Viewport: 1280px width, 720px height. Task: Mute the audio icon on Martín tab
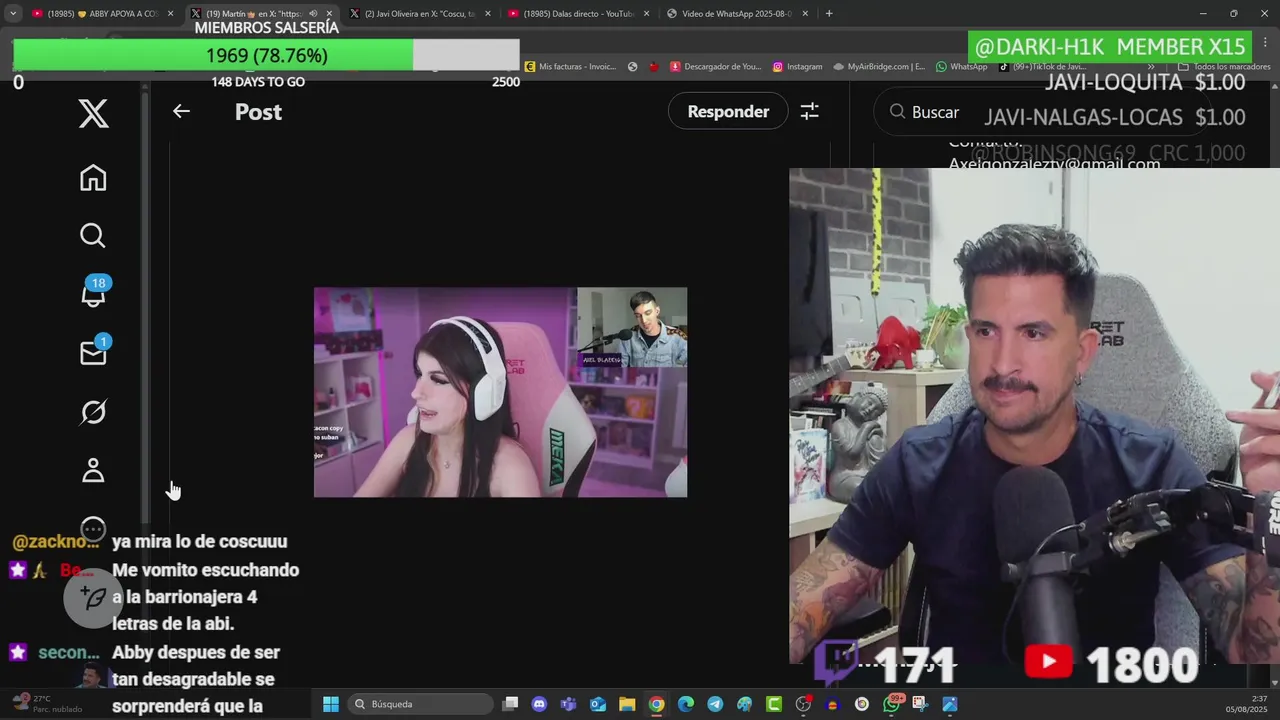tap(313, 13)
